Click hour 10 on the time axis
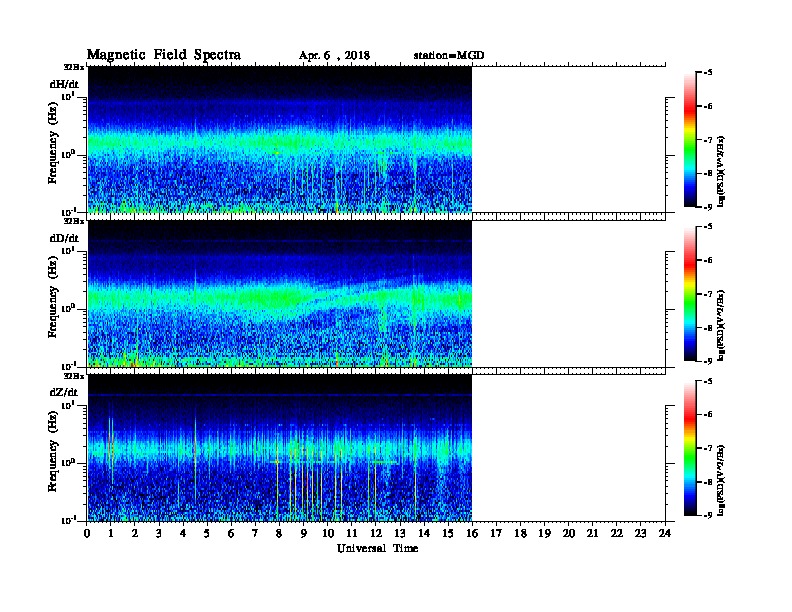Screen dimensions: 792x612 click(x=328, y=534)
